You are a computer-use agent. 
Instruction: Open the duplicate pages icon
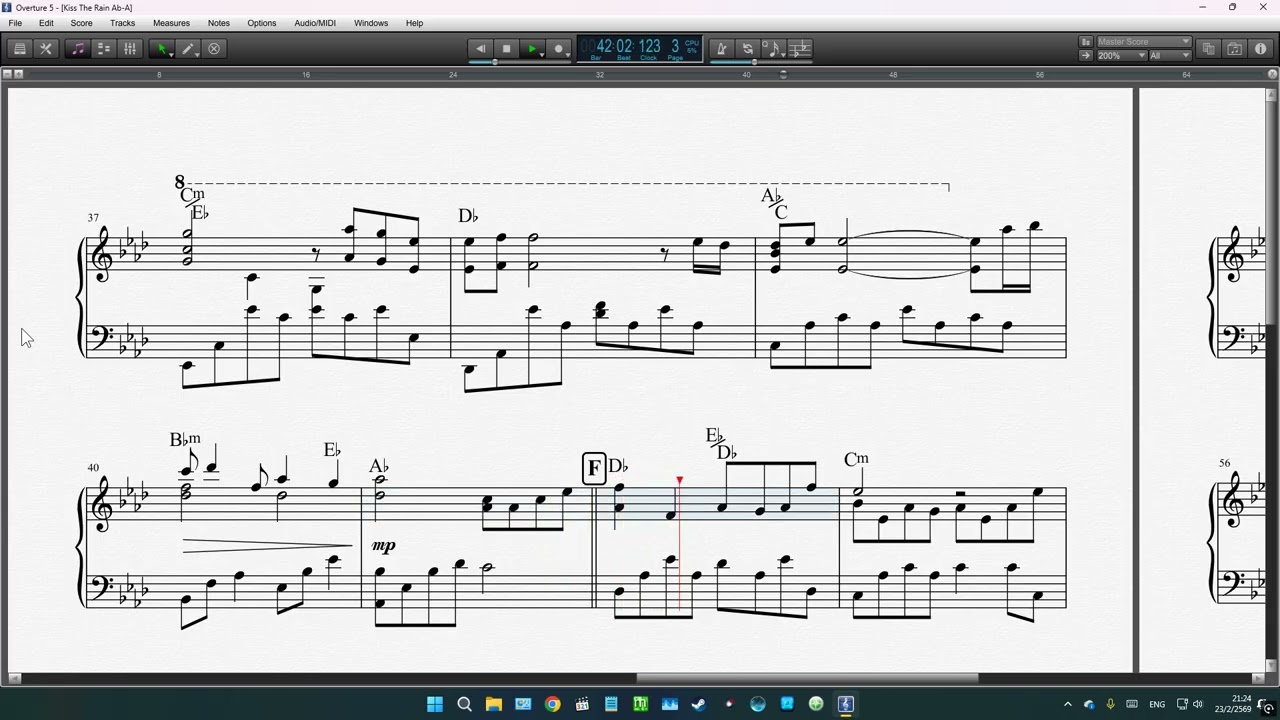pos(1208,48)
